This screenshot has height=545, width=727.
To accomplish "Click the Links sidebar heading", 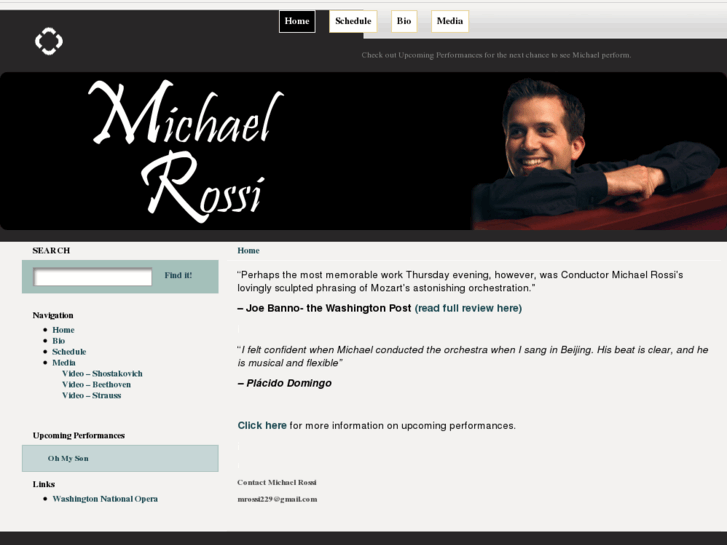I will (44, 484).
